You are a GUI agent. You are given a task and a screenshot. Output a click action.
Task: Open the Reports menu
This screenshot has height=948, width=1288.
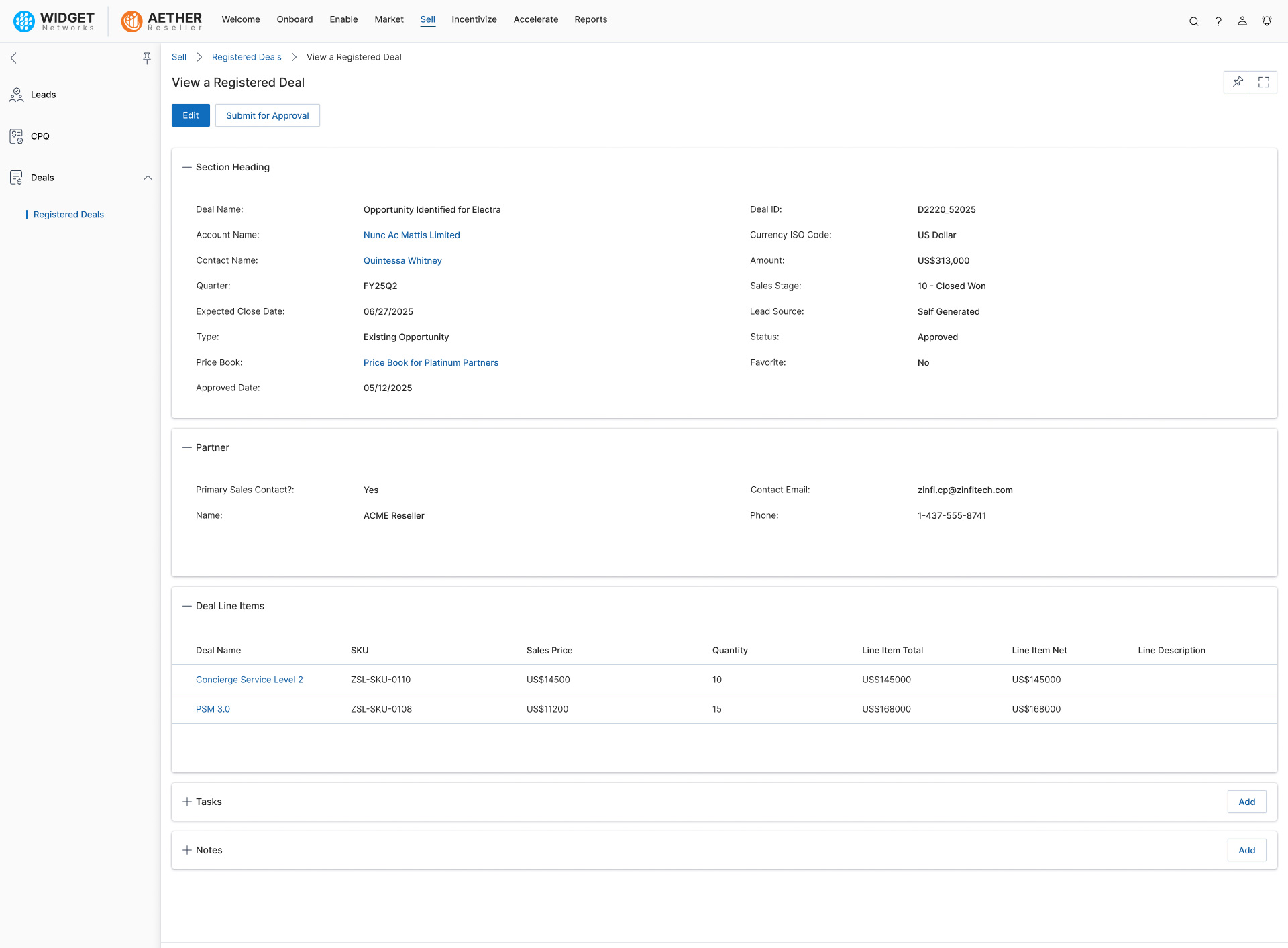[x=590, y=19]
